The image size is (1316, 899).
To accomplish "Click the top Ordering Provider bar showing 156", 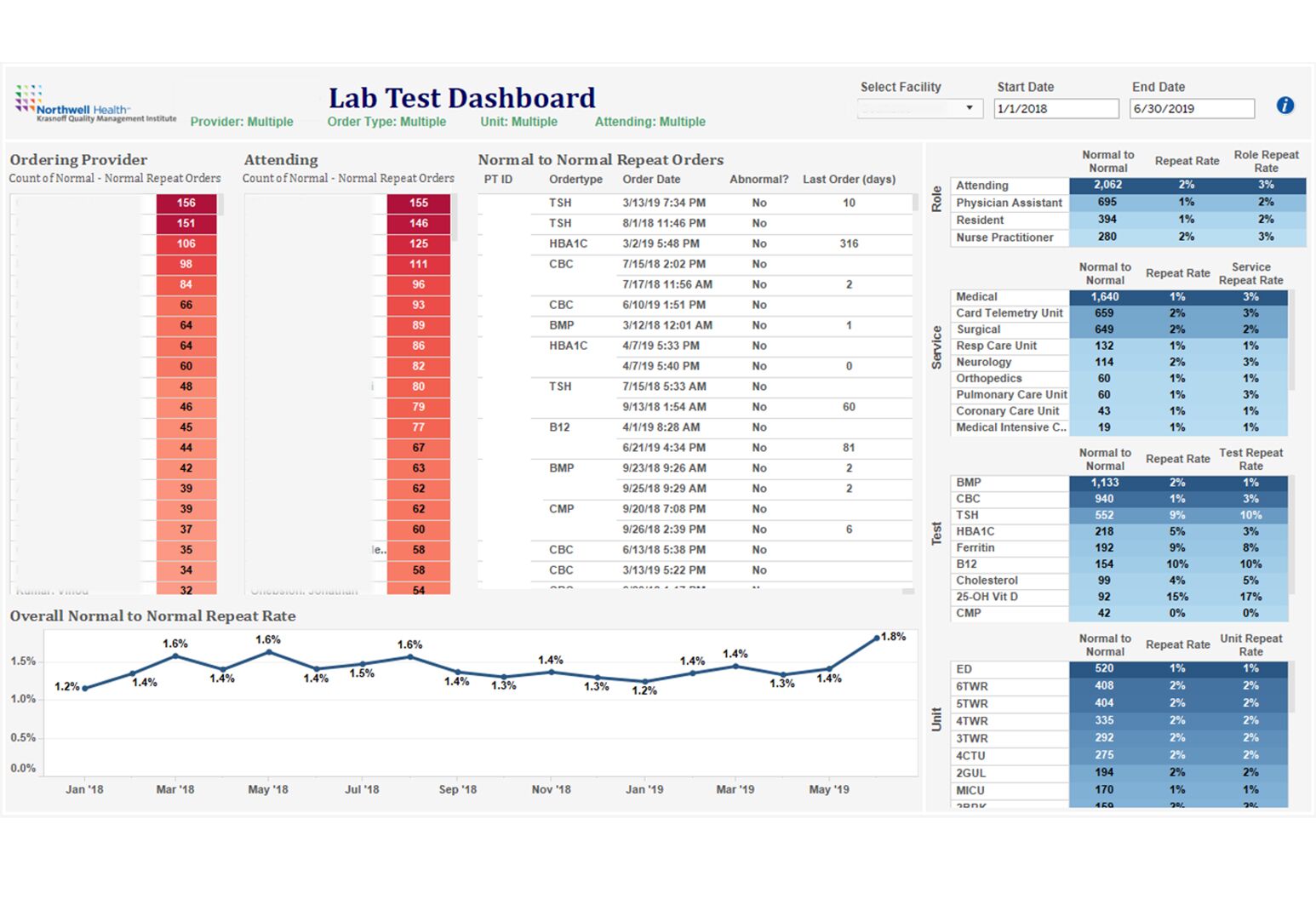I will click(x=186, y=203).
